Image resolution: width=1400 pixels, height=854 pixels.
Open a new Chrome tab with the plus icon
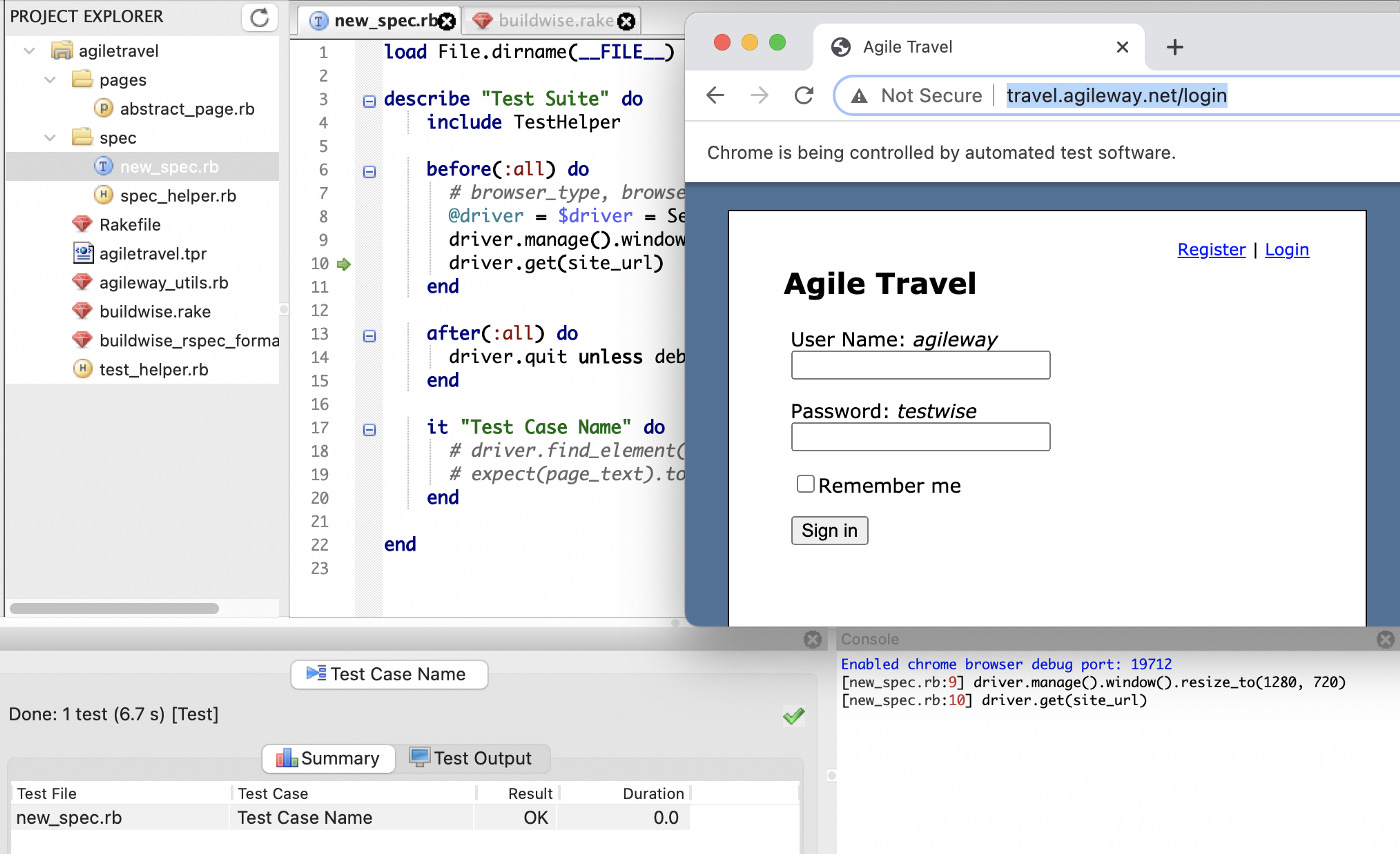(1174, 47)
